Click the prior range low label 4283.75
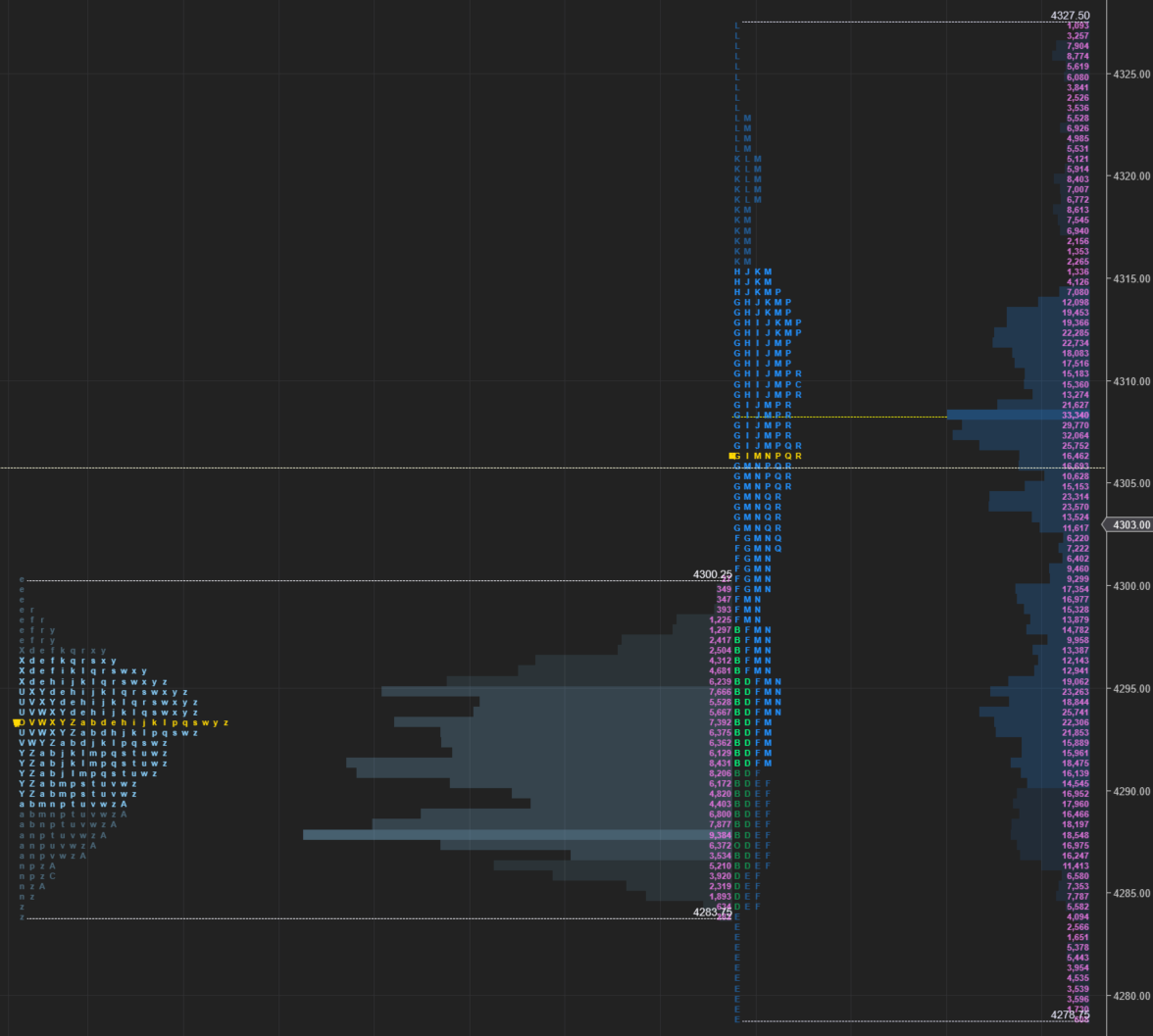The height and width of the screenshot is (1036, 1153). click(x=713, y=912)
